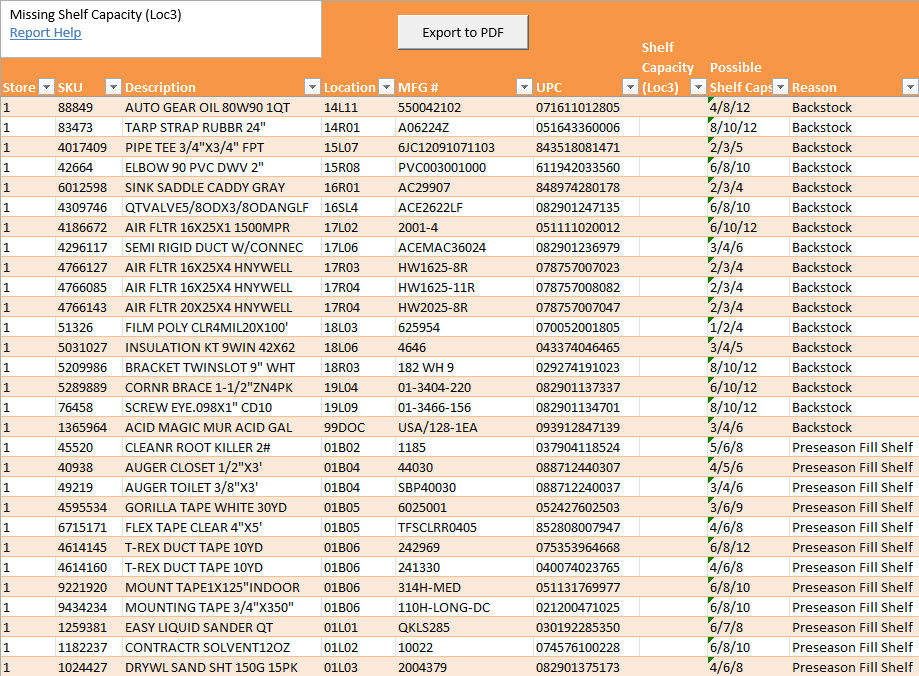This screenshot has height=676, width=919.
Task: Select MFG number TFSCLRR0405
Action: pos(437,527)
